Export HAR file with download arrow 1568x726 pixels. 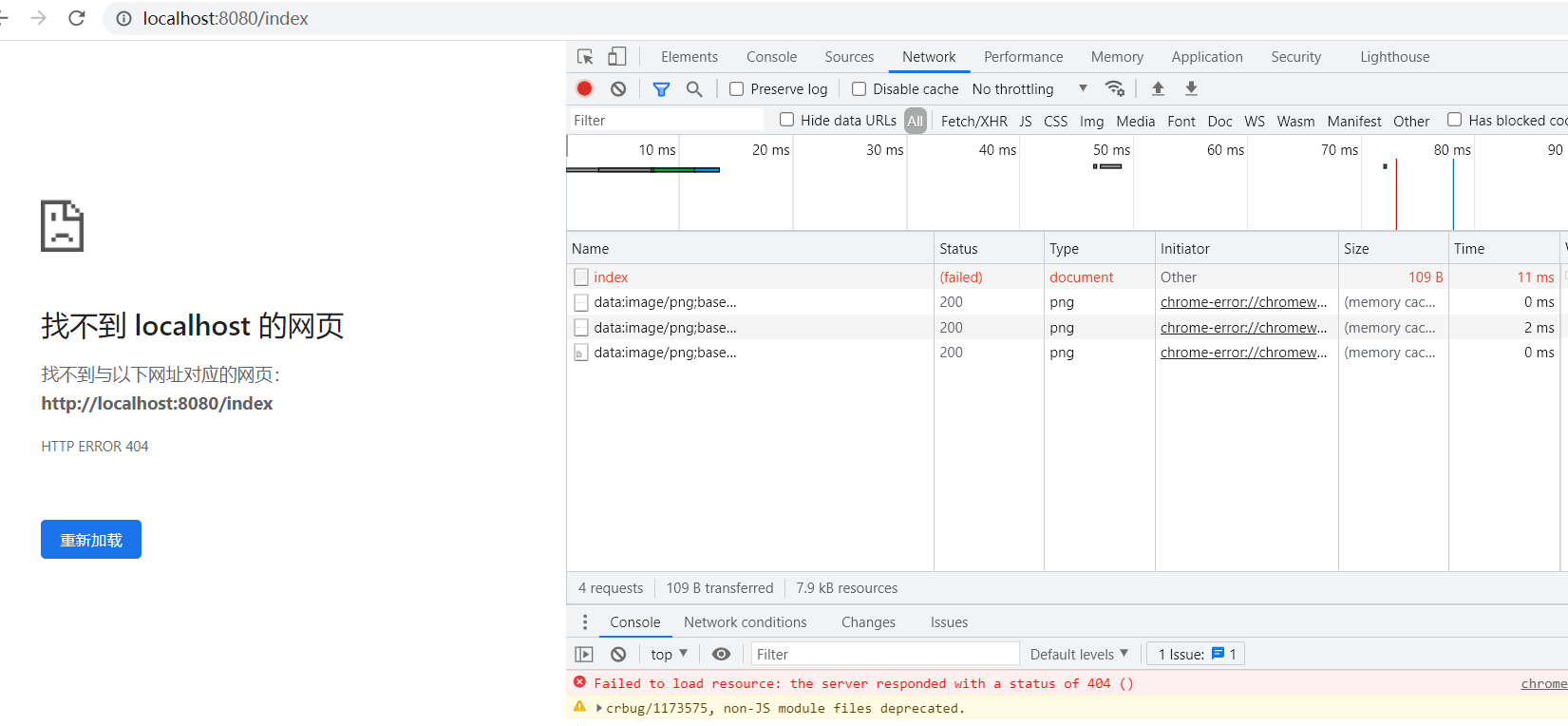tap(1191, 88)
